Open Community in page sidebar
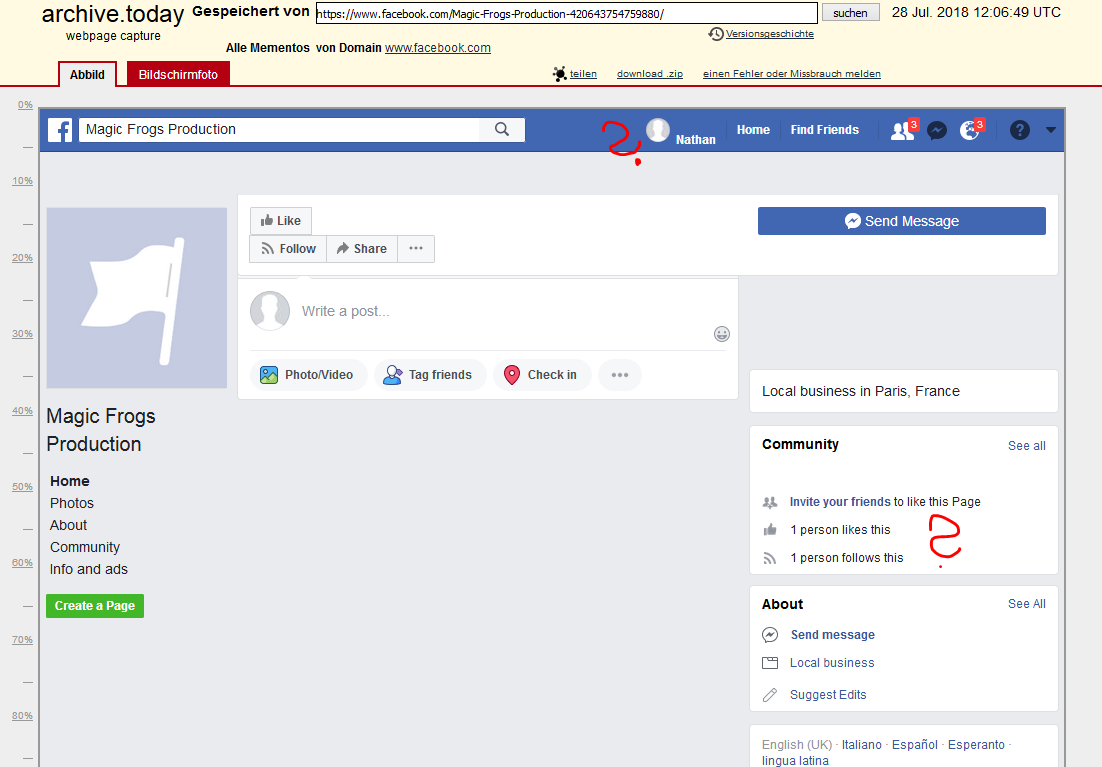1102x767 pixels. pyautogui.click(x=85, y=548)
